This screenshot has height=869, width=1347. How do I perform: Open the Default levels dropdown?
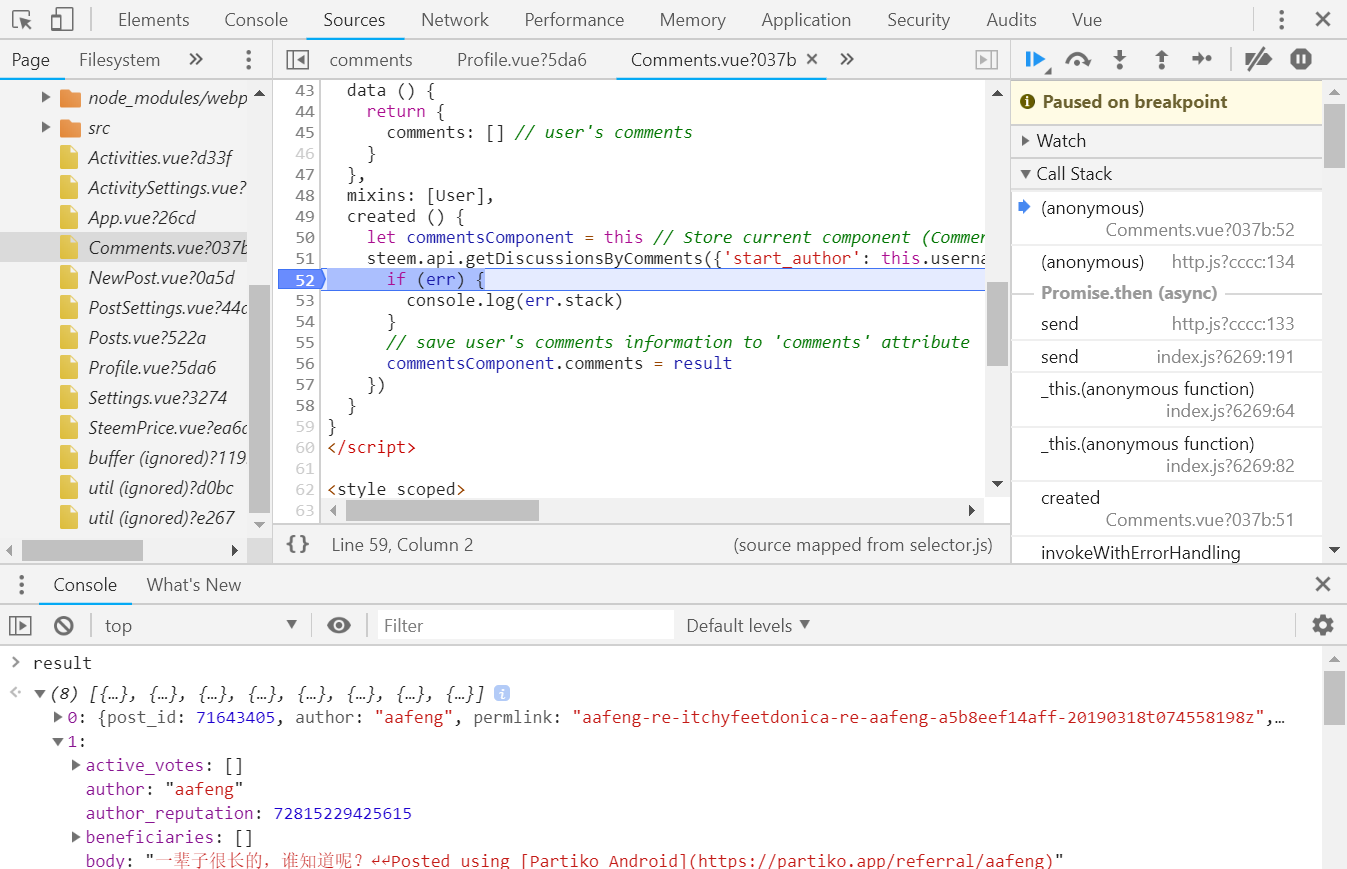coord(748,625)
